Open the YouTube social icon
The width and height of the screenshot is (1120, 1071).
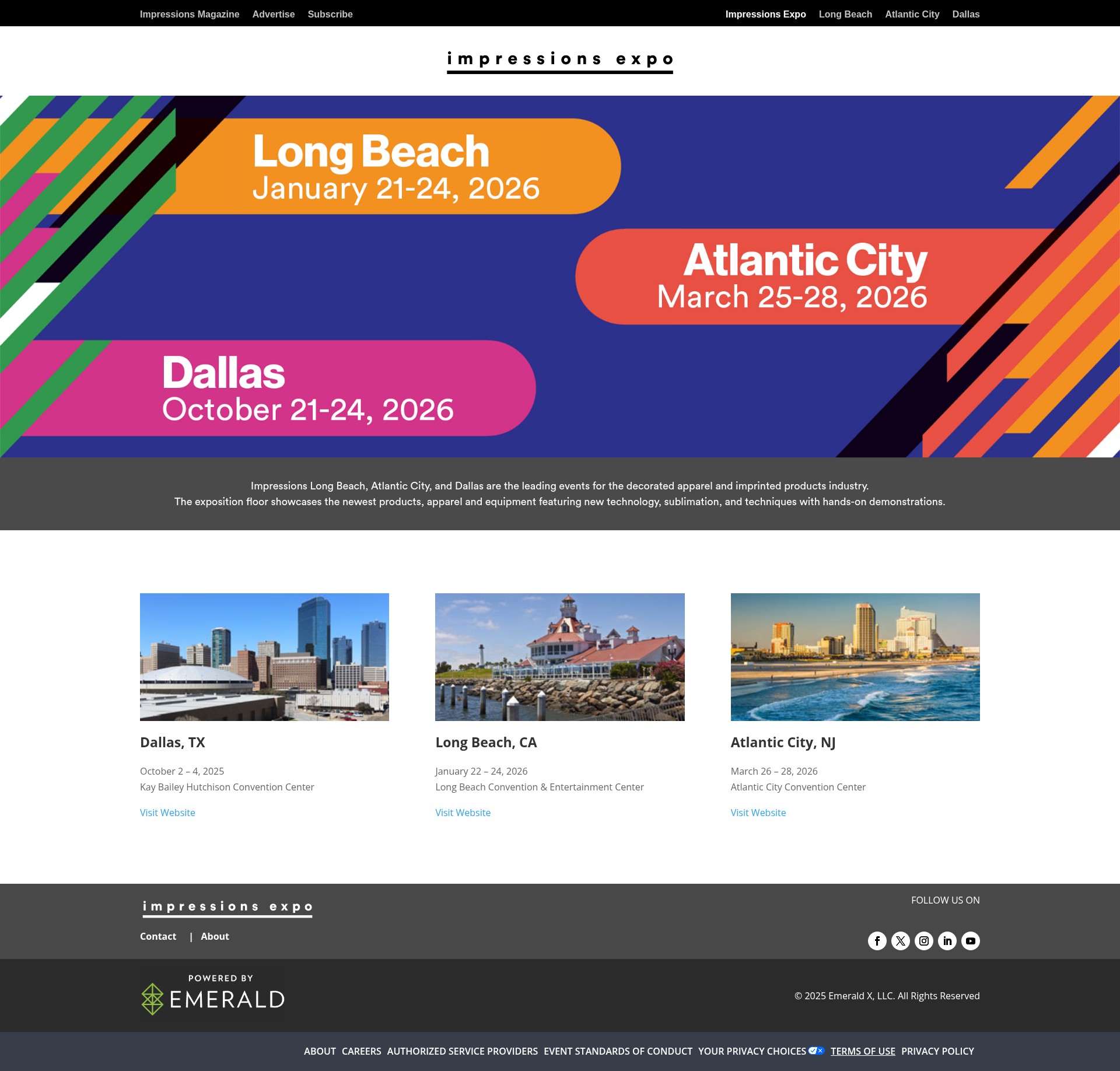970,941
